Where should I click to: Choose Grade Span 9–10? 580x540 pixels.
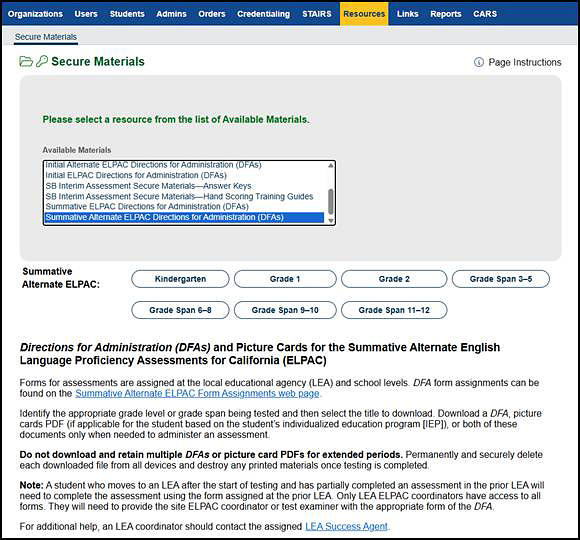[x=285, y=310]
